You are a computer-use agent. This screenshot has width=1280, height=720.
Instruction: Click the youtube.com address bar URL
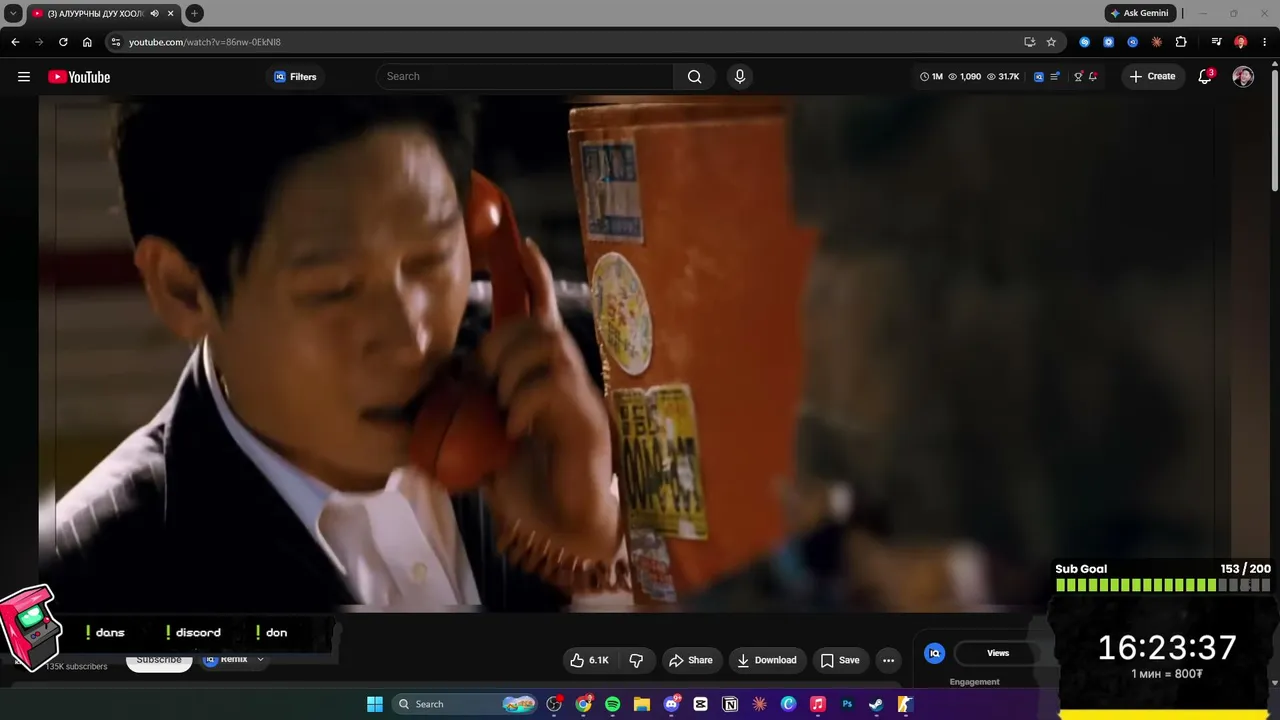205,42
